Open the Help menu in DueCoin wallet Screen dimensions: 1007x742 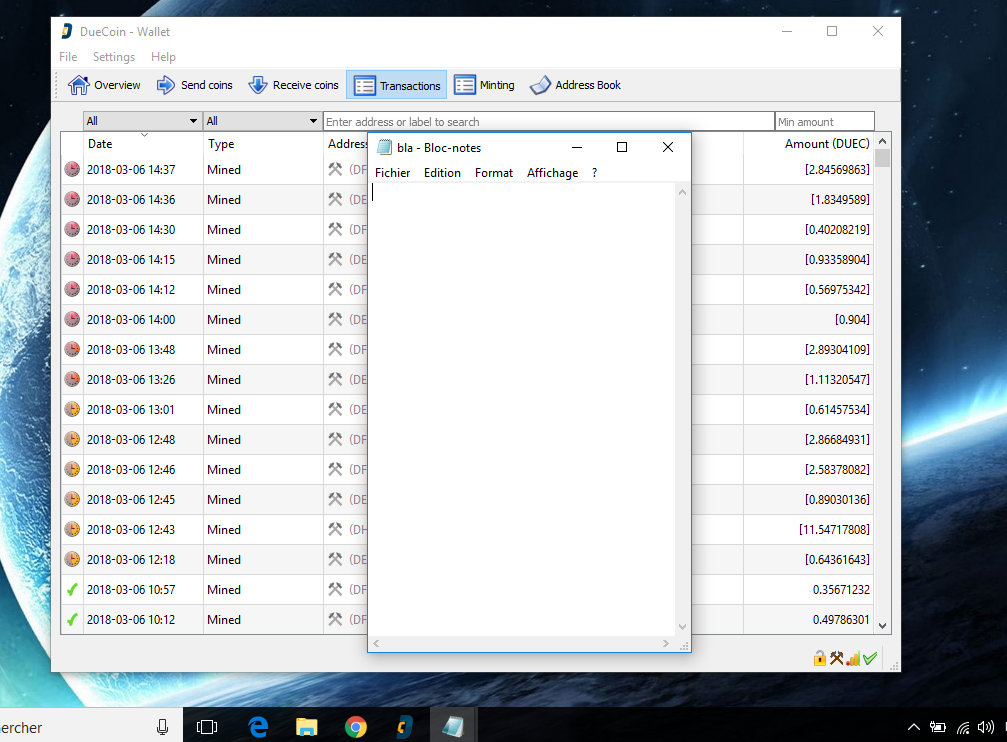click(163, 57)
